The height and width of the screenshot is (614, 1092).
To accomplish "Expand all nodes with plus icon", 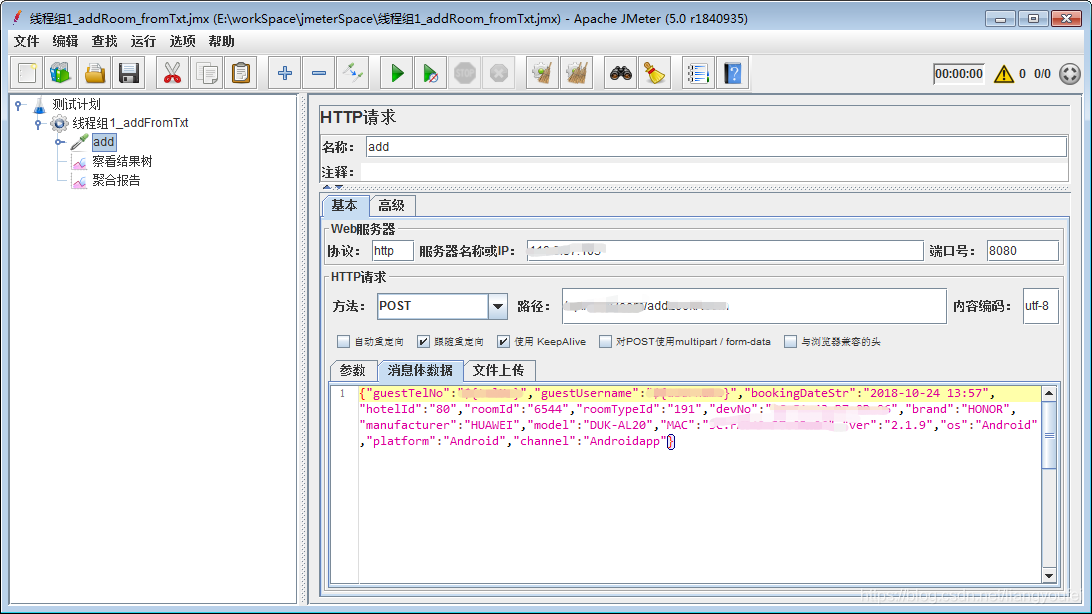I will (x=284, y=73).
